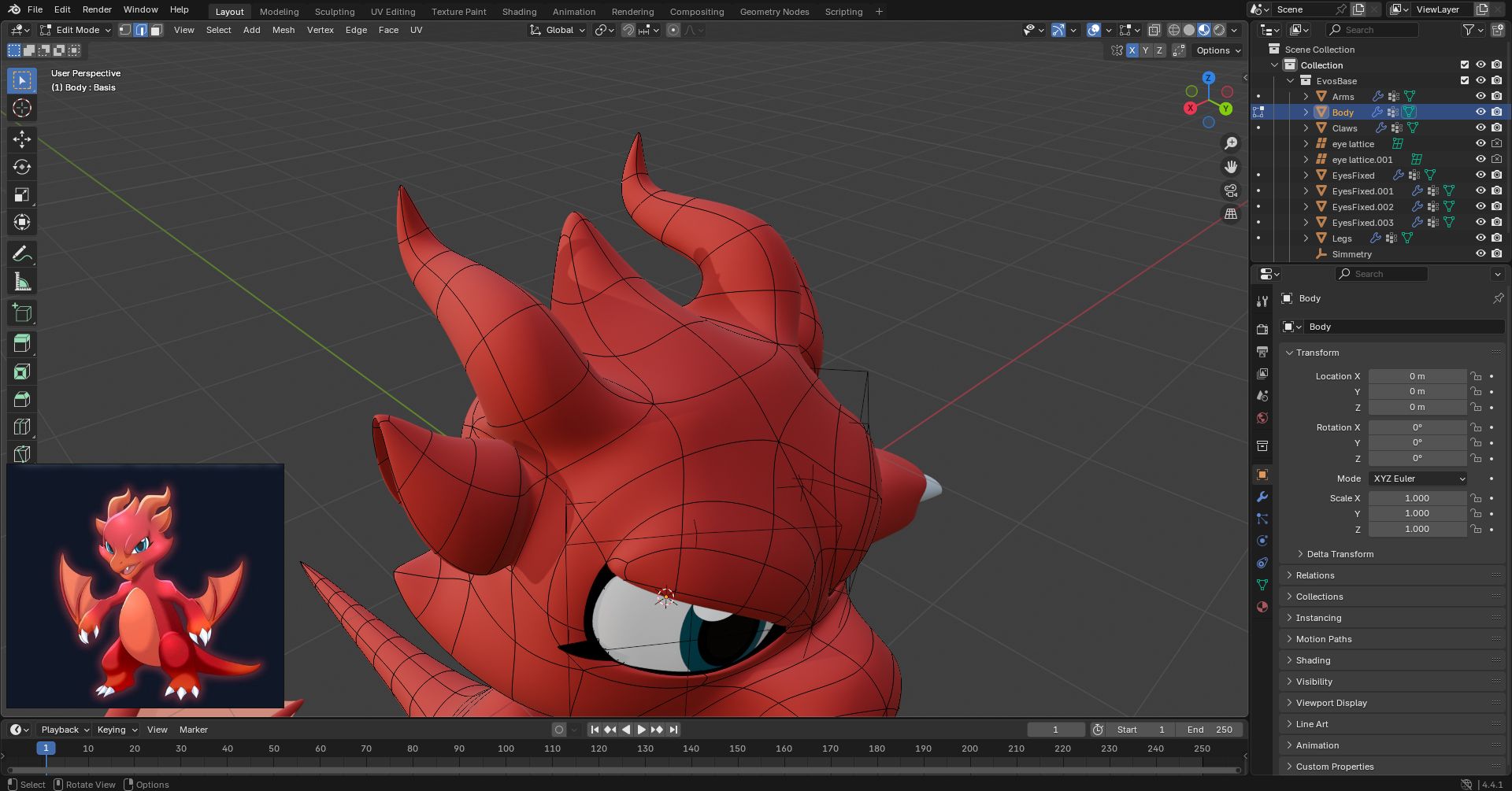Select the Measure tool
This screenshot has width=1512, height=791.
click(x=22, y=282)
